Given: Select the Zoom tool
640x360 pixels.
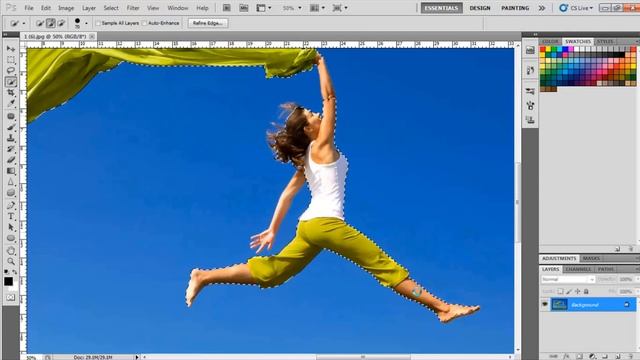Looking at the screenshot, I should (11, 261).
